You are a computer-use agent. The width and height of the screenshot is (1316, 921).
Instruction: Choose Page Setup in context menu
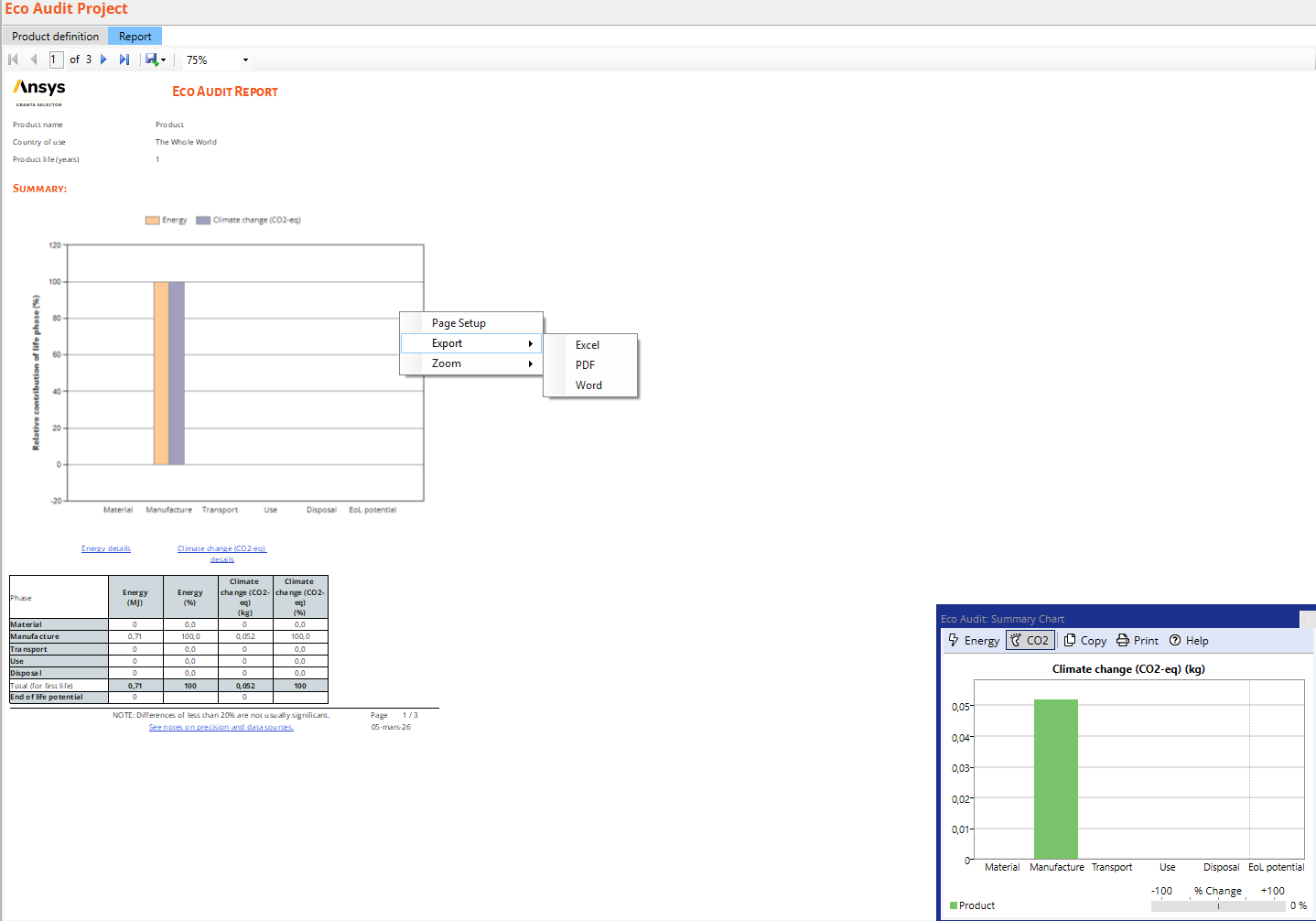[458, 323]
